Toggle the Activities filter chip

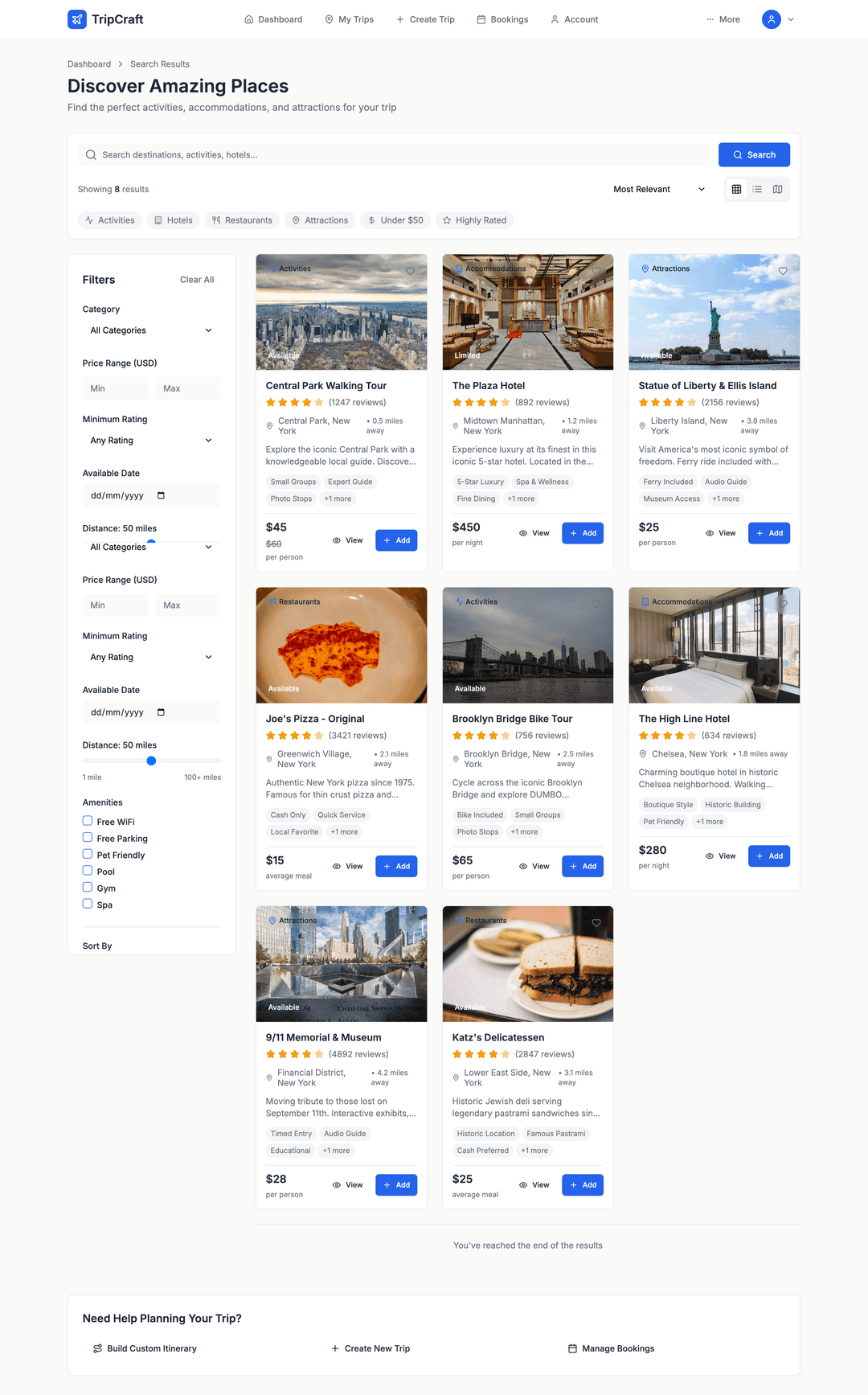[110, 220]
